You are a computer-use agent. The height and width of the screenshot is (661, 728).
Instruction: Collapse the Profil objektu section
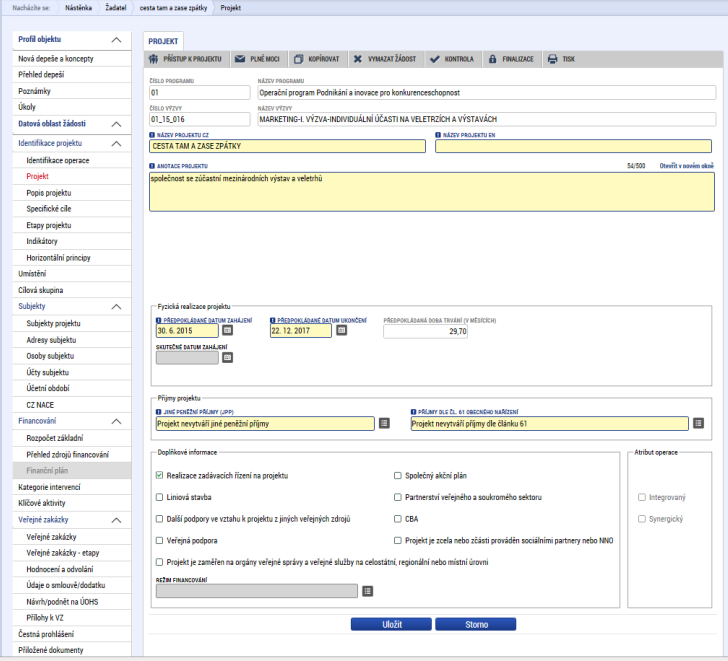[117, 40]
